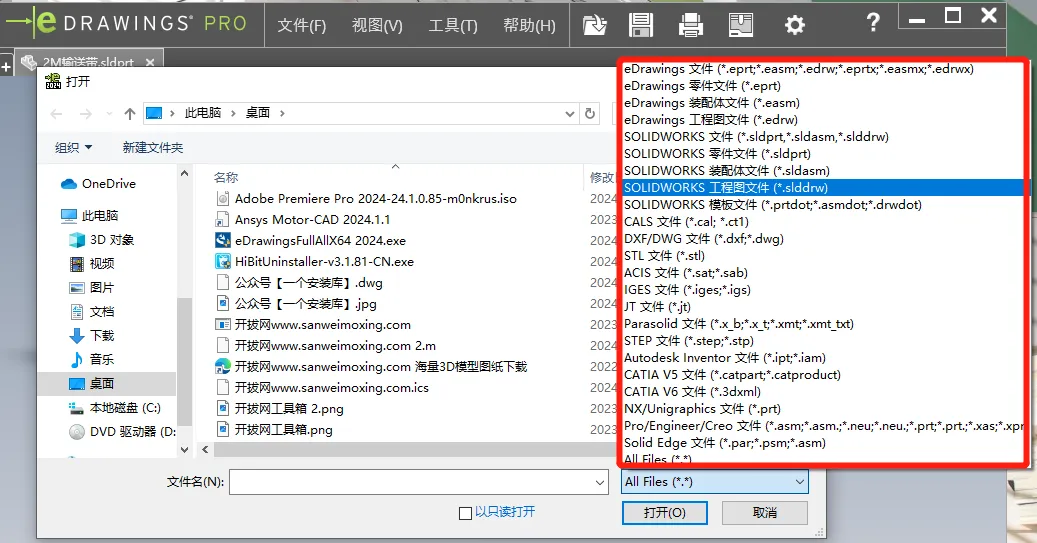Click the forward navigation arrow
Viewport: 1037px width, 543px height.
(86, 114)
